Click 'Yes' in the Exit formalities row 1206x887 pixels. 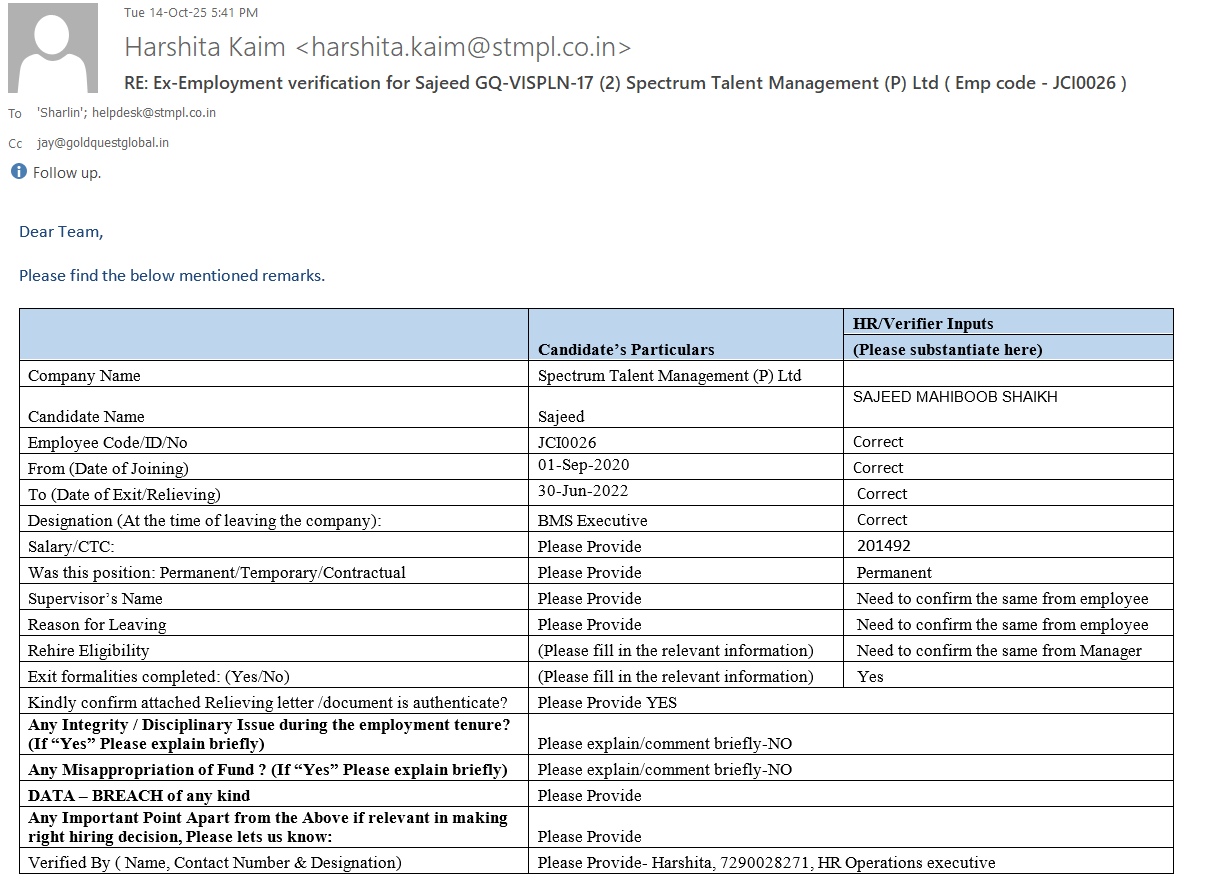click(871, 677)
